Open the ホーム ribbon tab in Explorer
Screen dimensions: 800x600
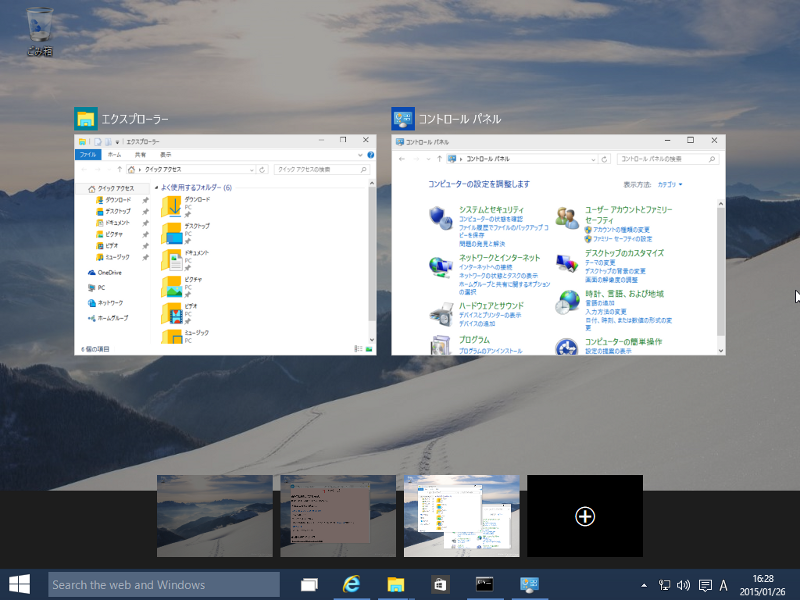pyautogui.click(x=114, y=155)
